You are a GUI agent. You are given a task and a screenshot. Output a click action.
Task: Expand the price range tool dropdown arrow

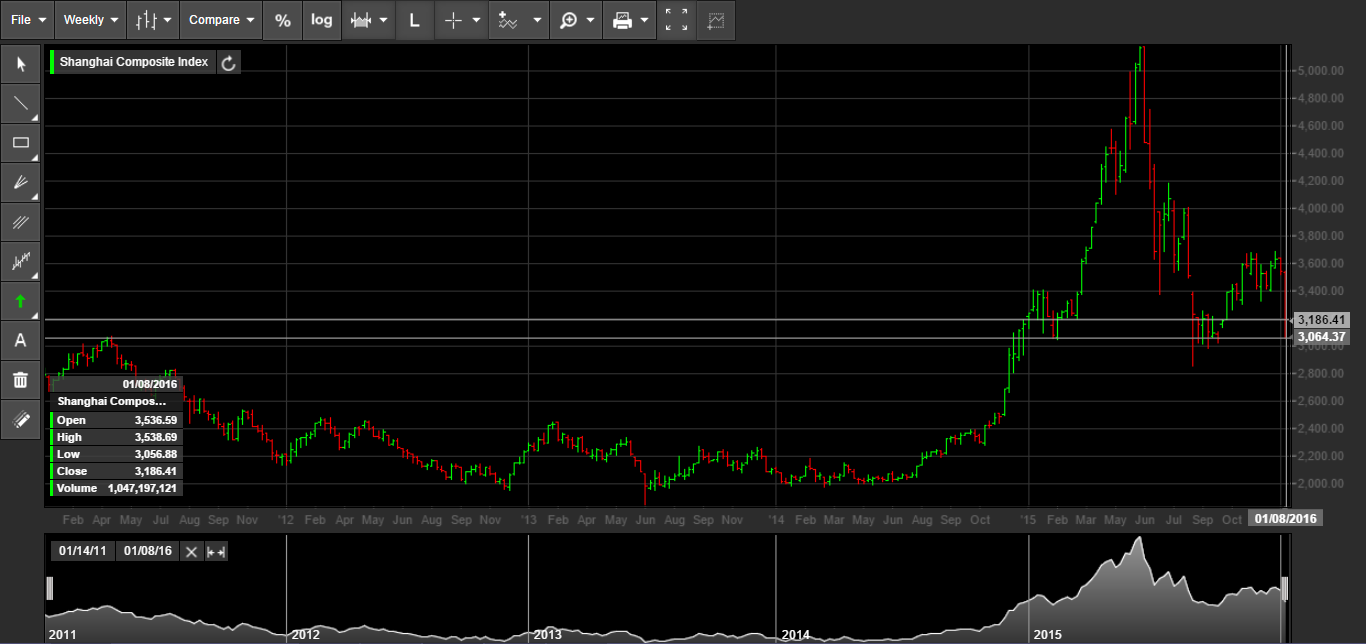point(384,20)
